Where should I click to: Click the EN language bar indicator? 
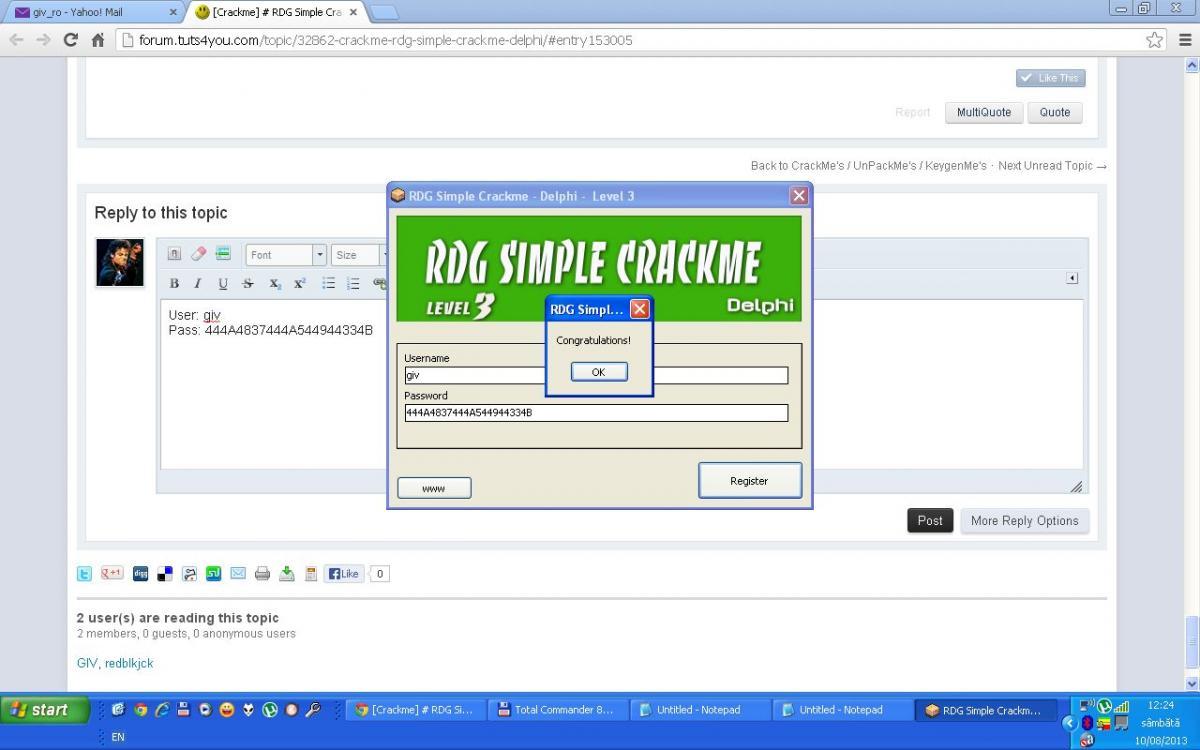[118, 737]
